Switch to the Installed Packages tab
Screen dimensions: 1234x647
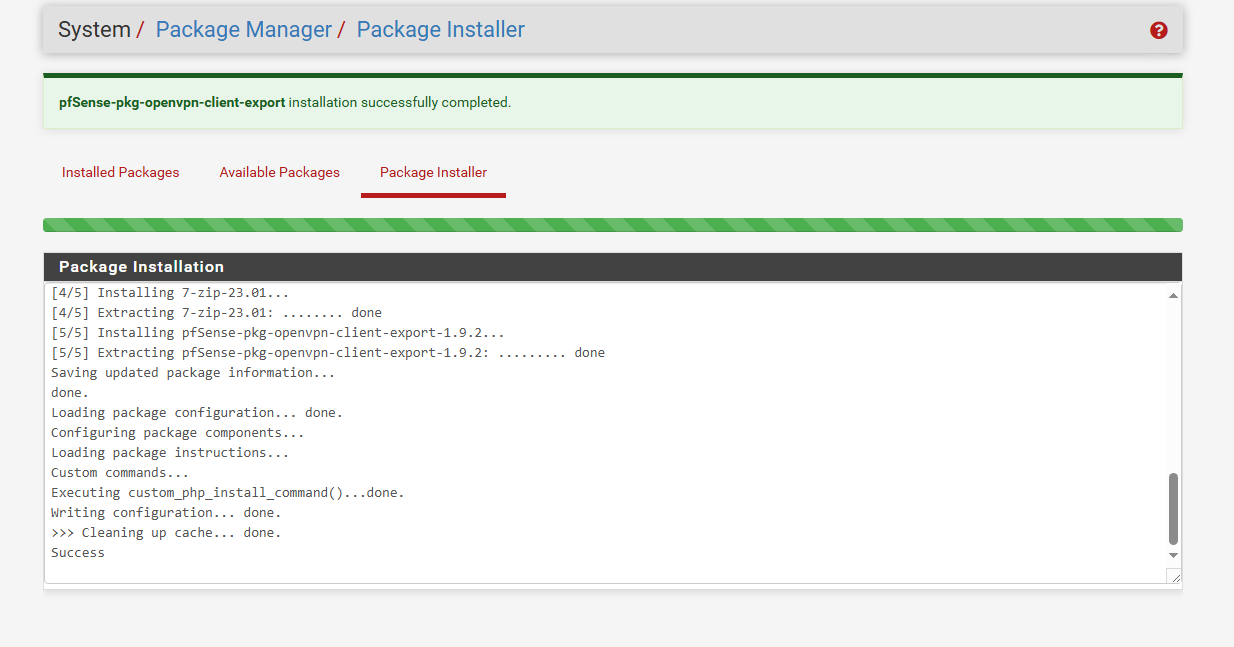(121, 172)
